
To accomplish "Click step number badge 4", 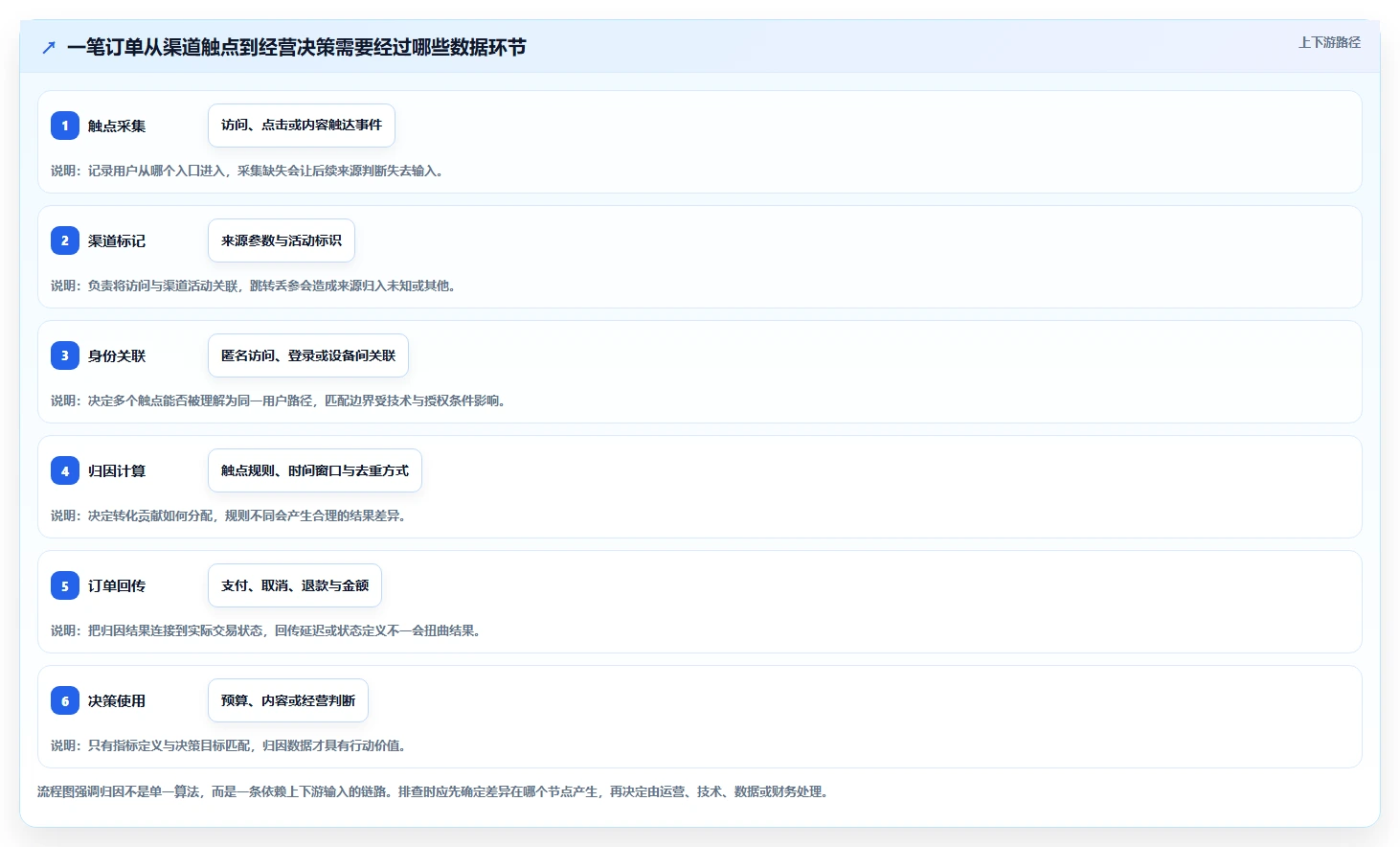I will click(x=65, y=470).
